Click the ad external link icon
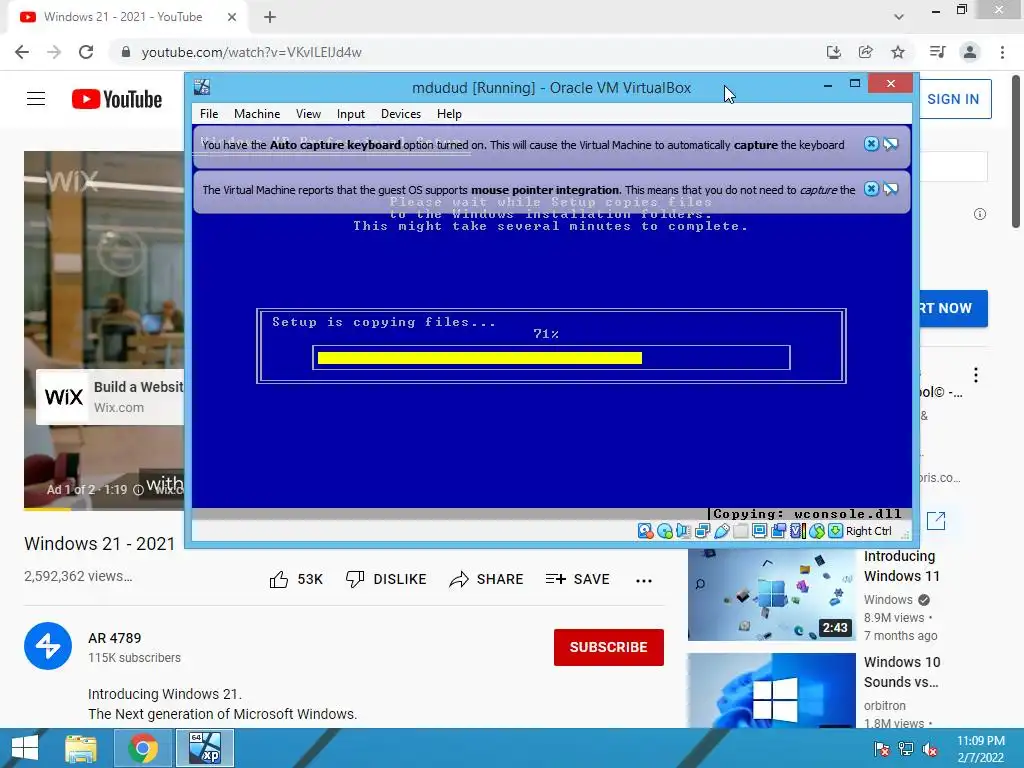The height and width of the screenshot is (768, 1024). [936, 520]
